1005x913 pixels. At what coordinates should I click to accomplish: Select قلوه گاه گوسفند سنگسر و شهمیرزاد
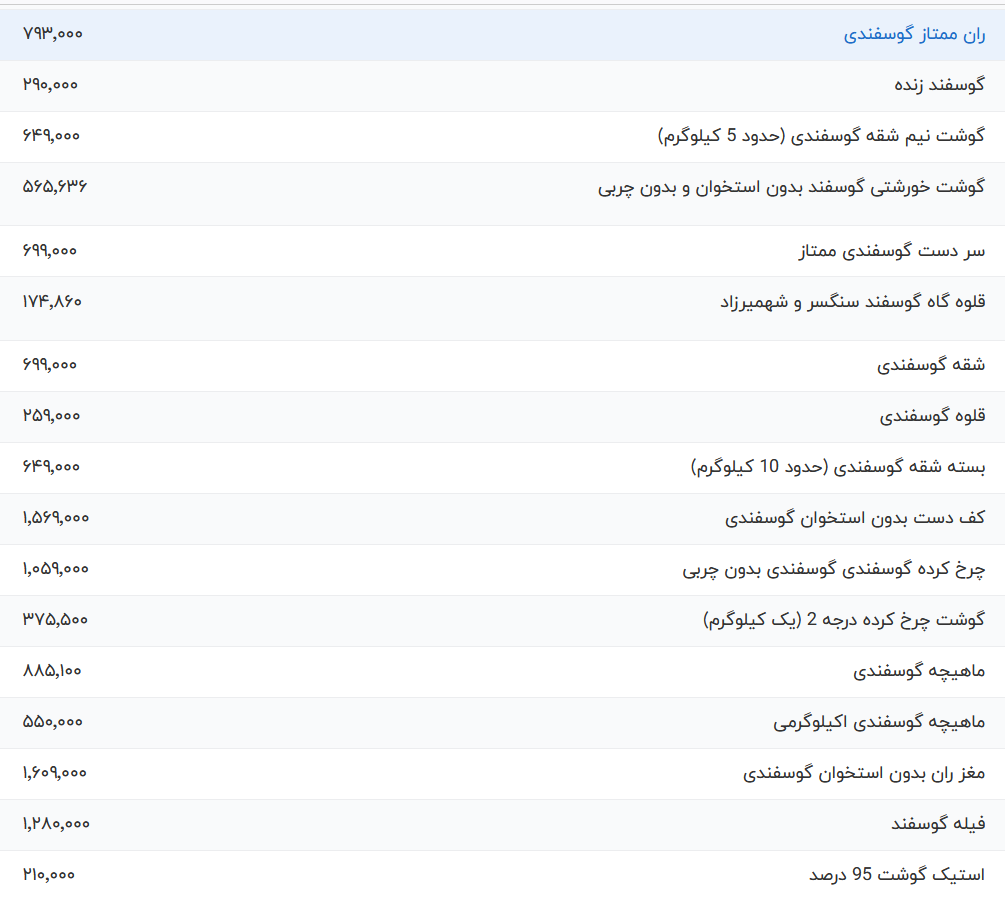pyautogui.click(x=852, y=301)
